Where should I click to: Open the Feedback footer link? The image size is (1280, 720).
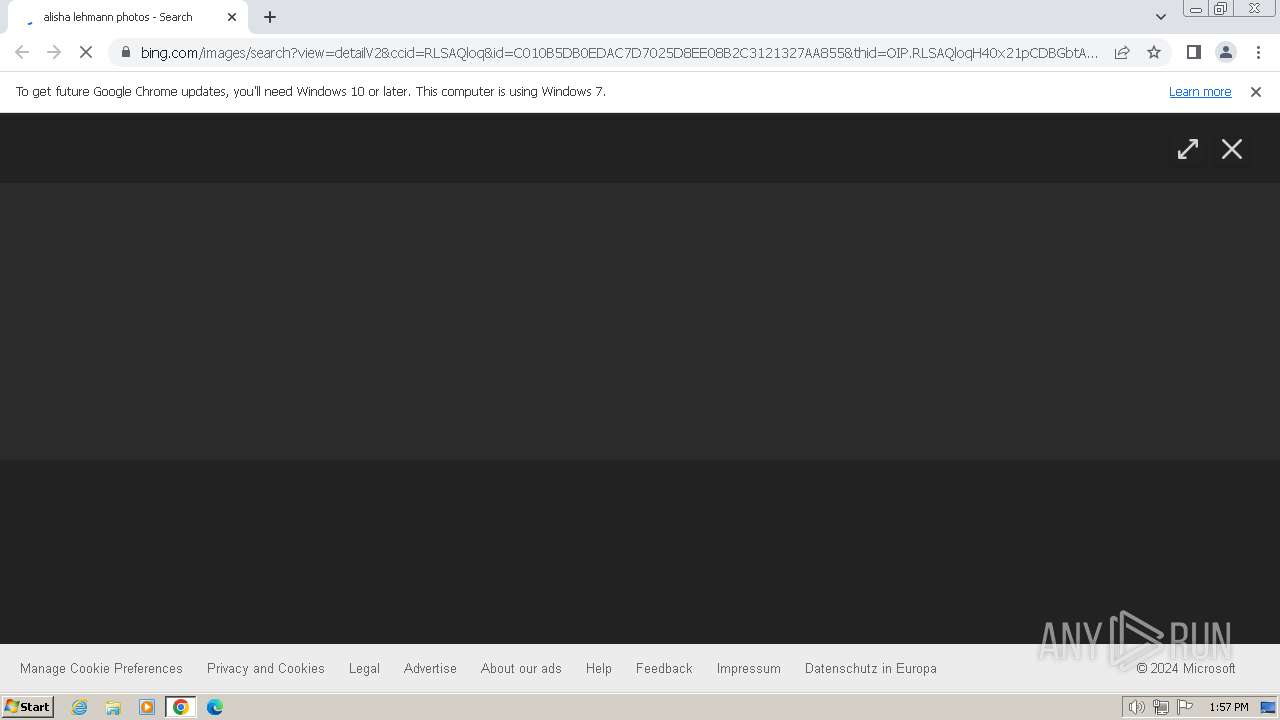point(664,668)
